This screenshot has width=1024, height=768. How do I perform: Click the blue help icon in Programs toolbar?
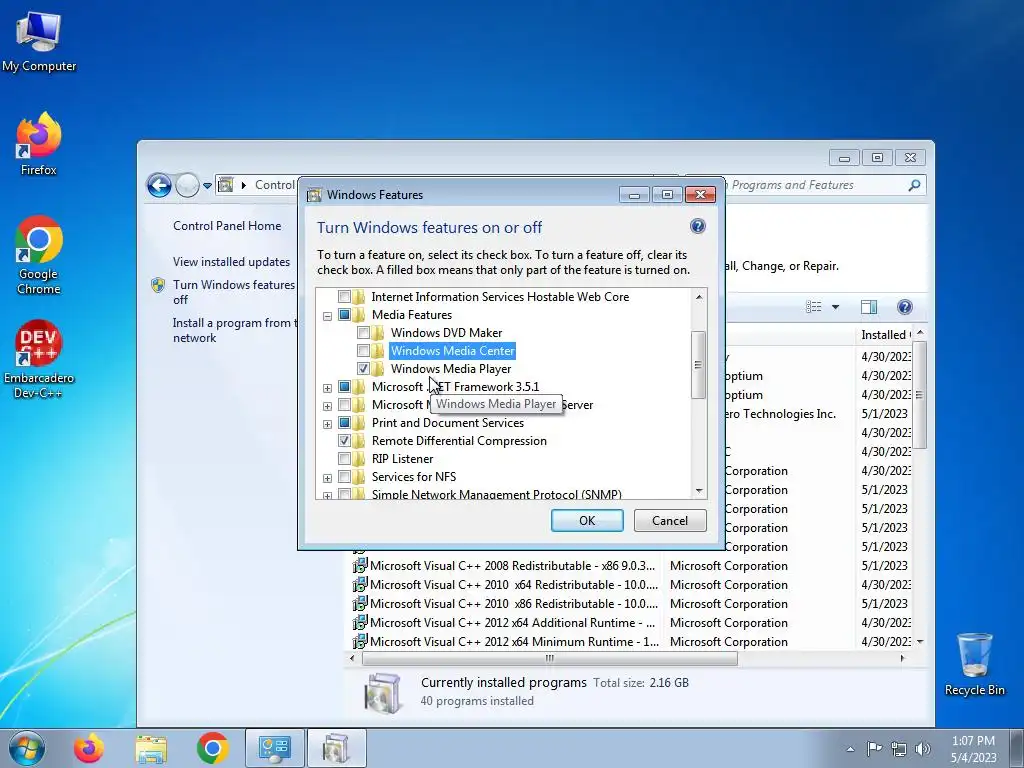904,307
